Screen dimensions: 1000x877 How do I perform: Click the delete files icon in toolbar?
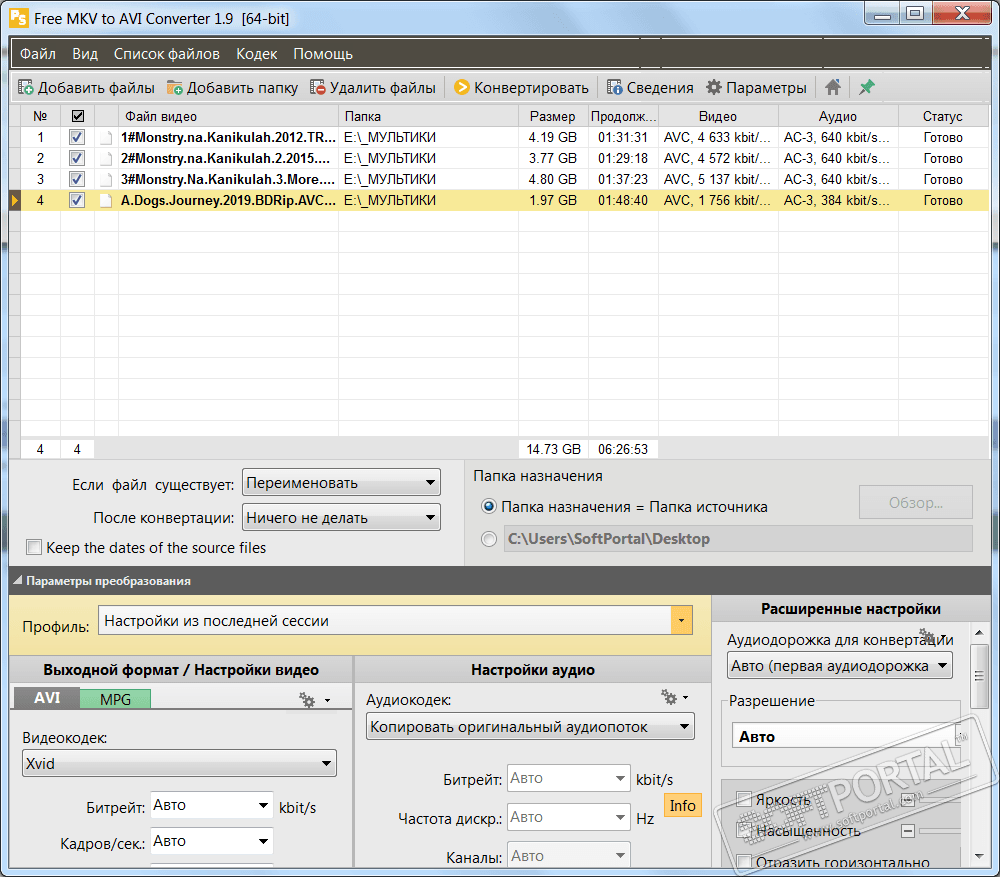pyautogui.click(x=318, y=87)
